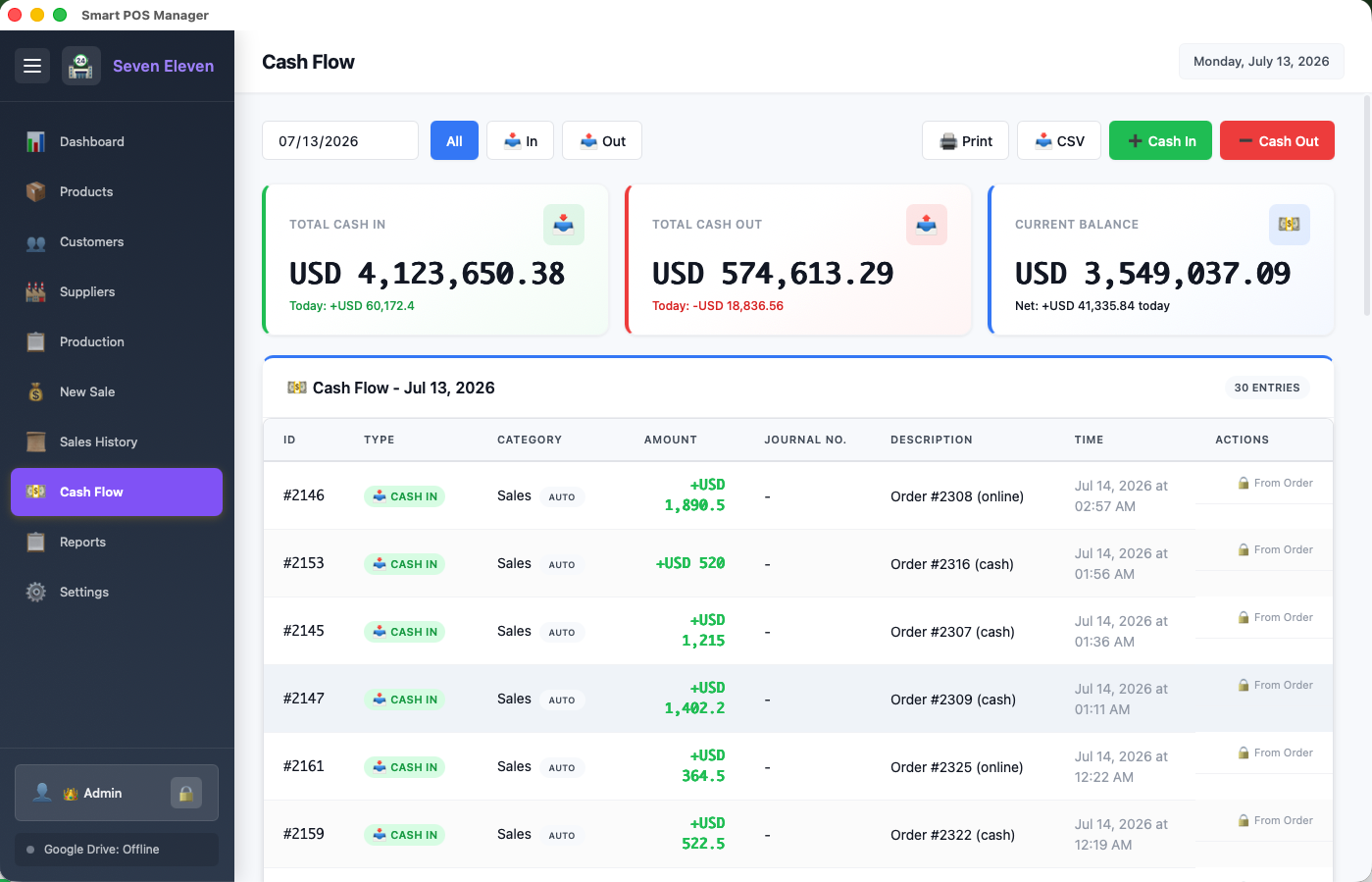Click the Settings gear icon in sidebar

(x=36, y=592)
